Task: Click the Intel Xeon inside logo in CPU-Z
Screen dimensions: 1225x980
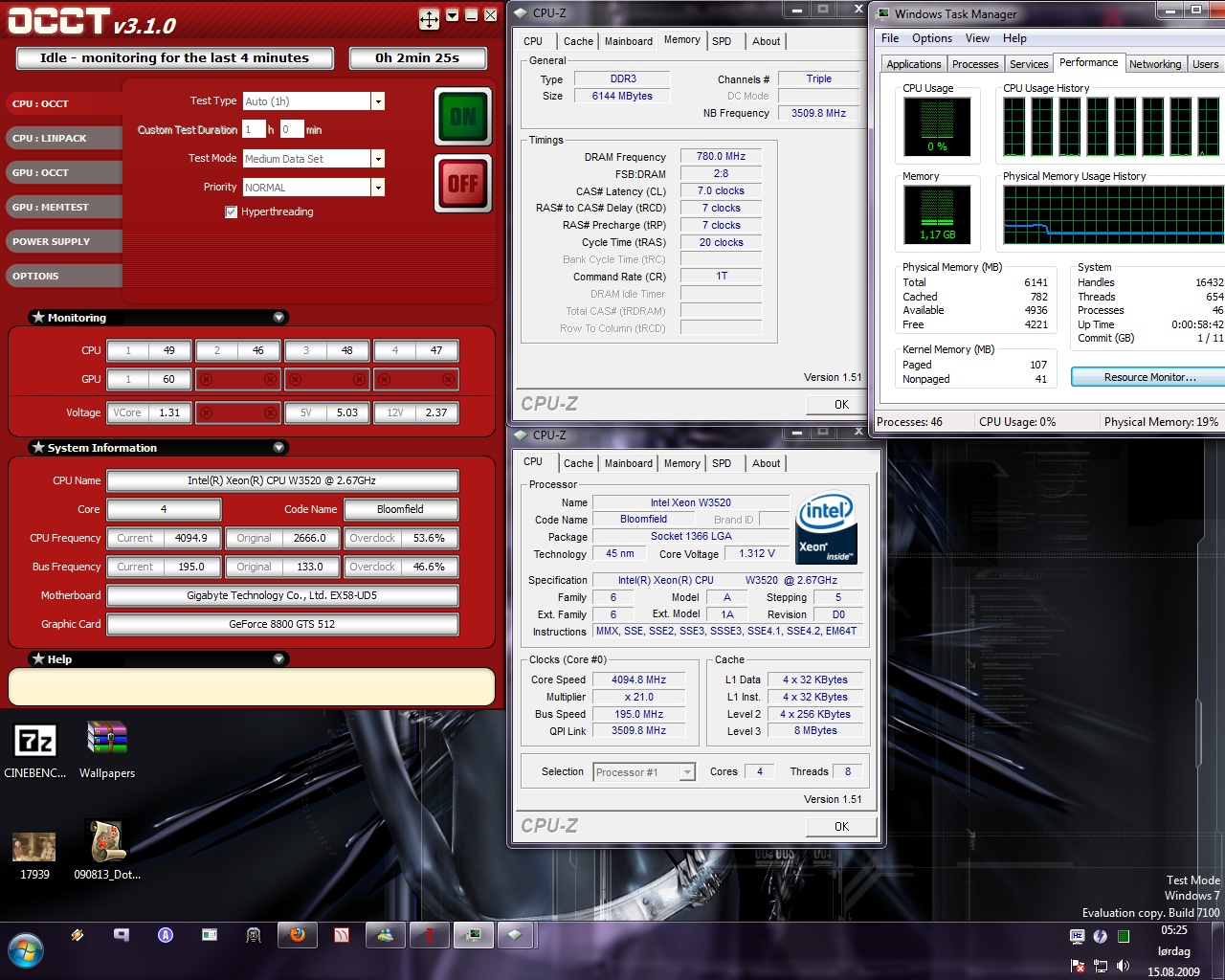Action: (826, 527)
